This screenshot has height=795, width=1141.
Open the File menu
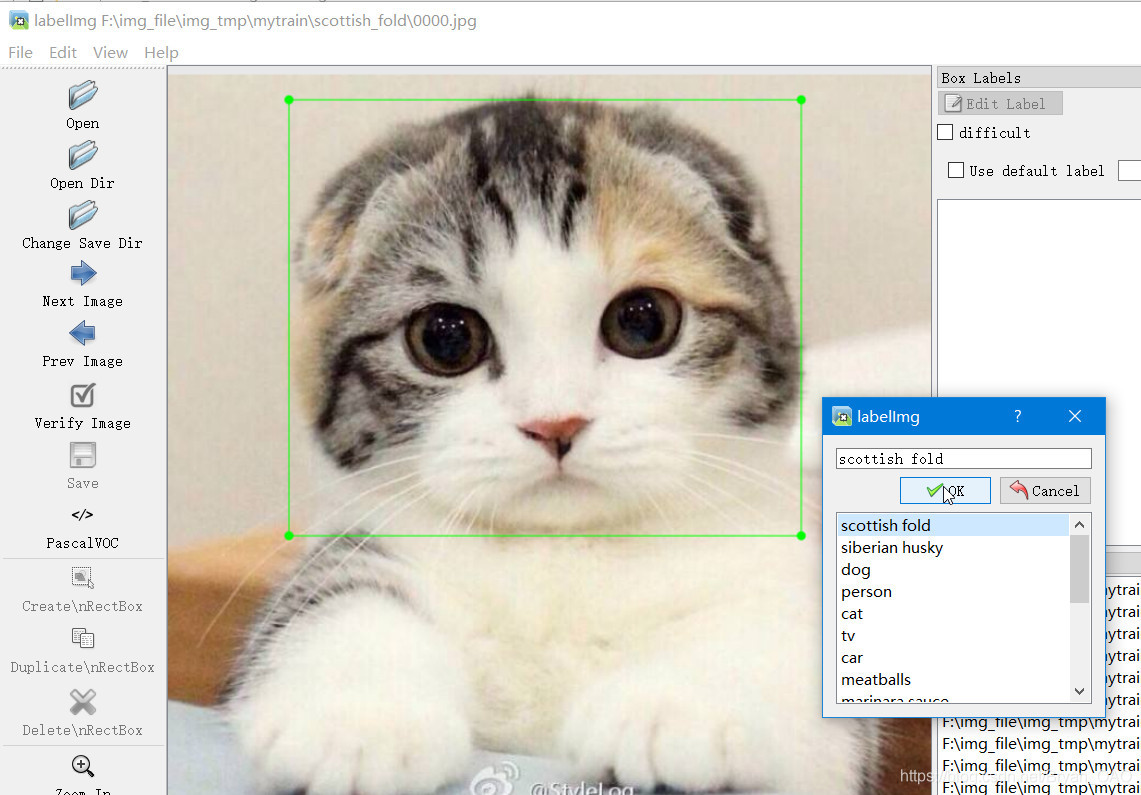click(20, 52)
